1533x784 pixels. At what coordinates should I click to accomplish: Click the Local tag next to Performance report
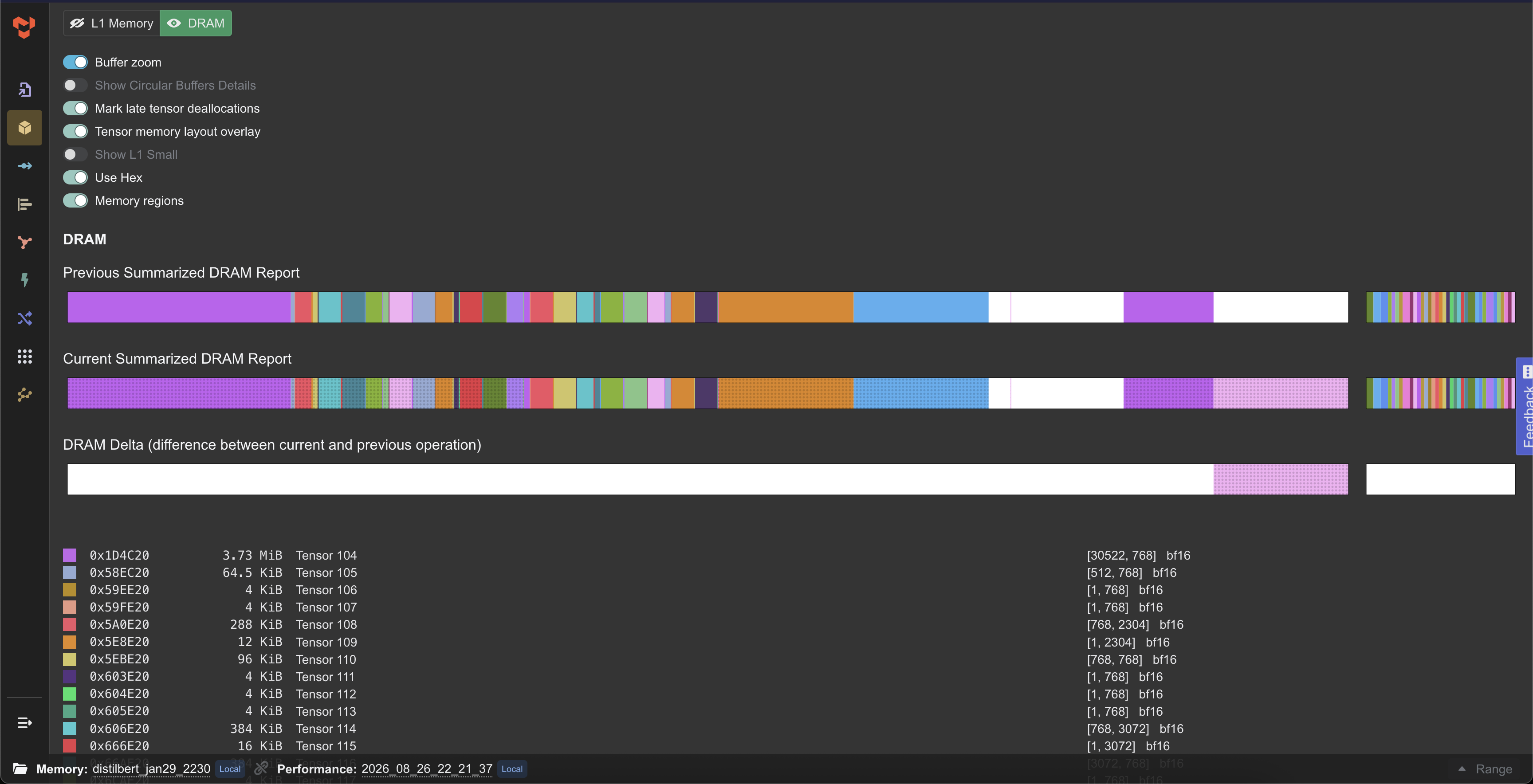(x=512, y=768)
